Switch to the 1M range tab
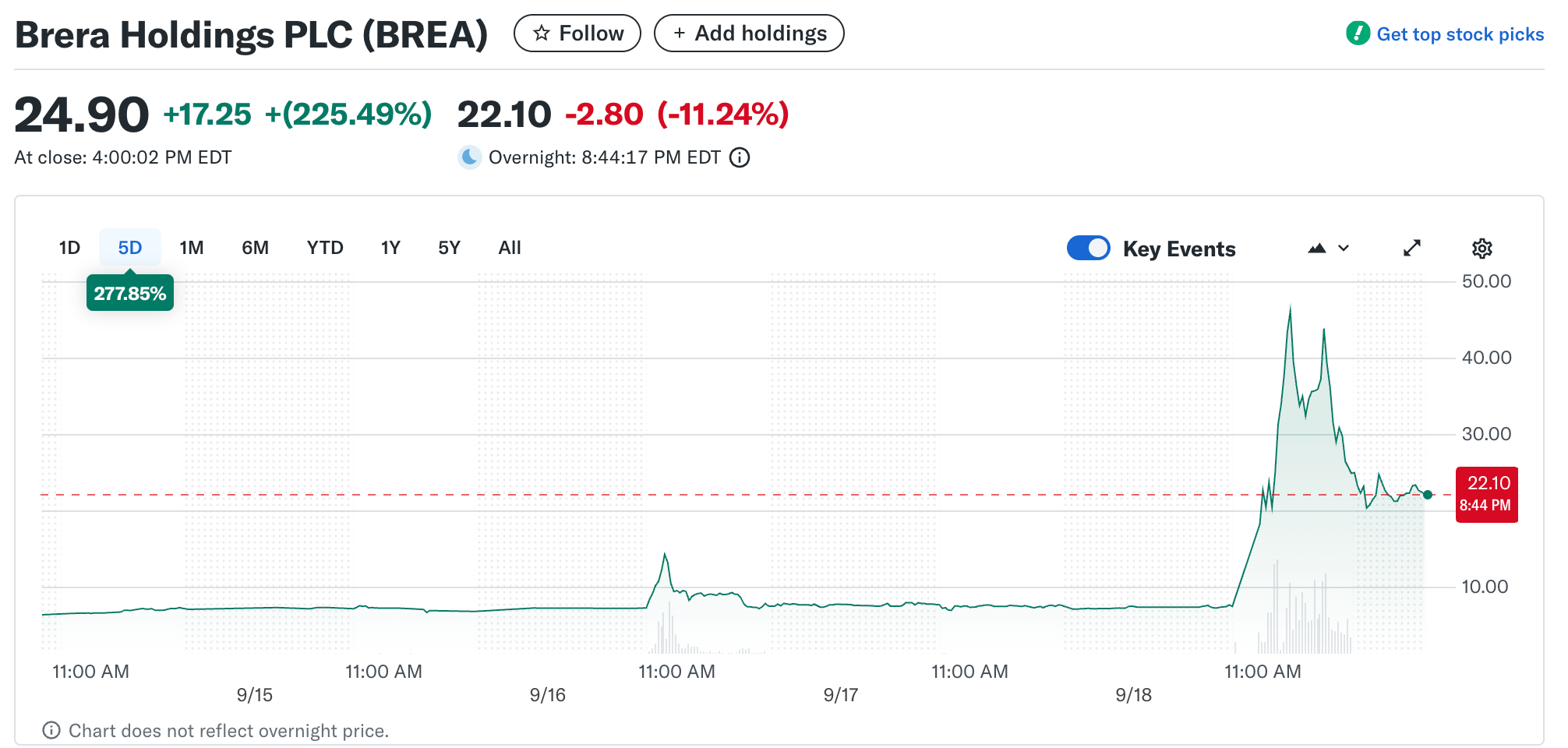Viewport: 1568px width, 748px height. point(192,248)
